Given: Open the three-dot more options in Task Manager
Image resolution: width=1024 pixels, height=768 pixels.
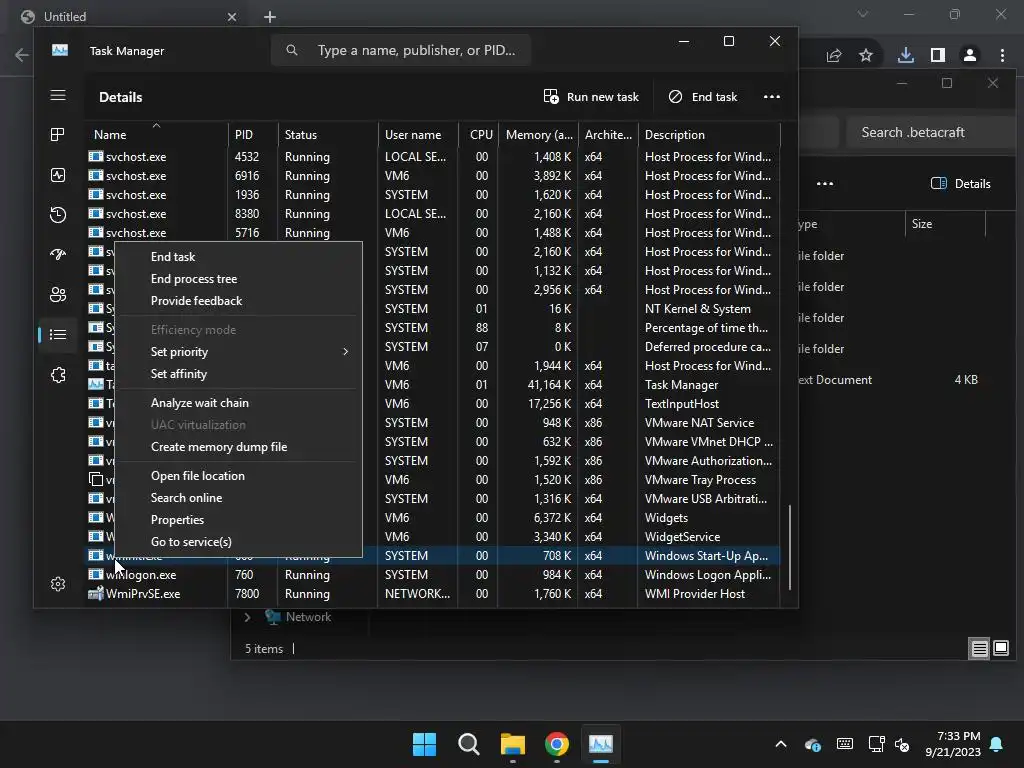Looking at the screenshot, I should [x=772, y=97].
